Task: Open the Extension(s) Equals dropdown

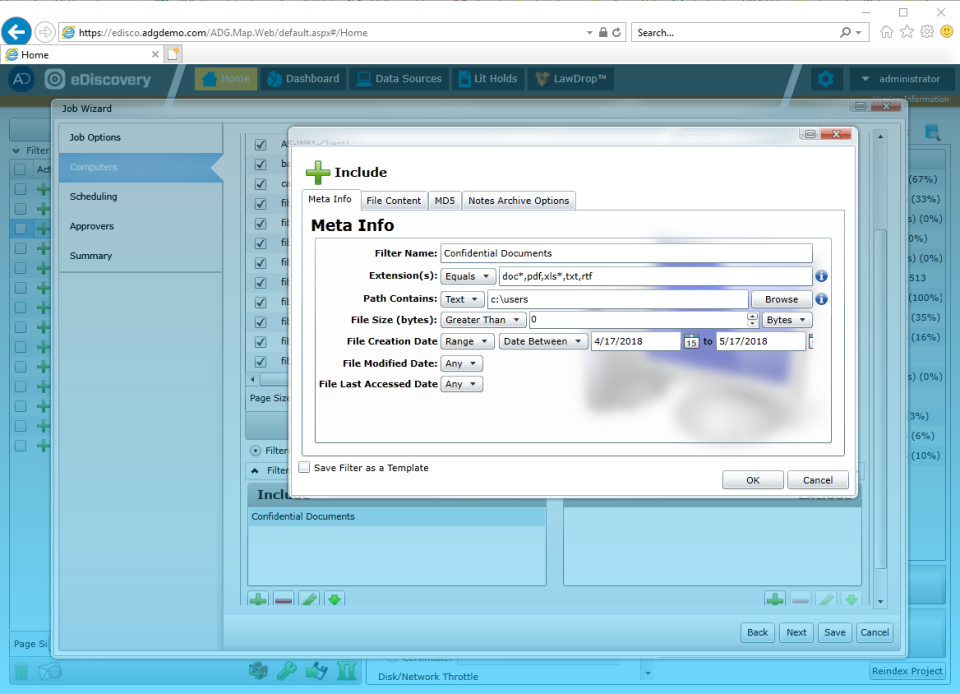Action: click(468, 276)
